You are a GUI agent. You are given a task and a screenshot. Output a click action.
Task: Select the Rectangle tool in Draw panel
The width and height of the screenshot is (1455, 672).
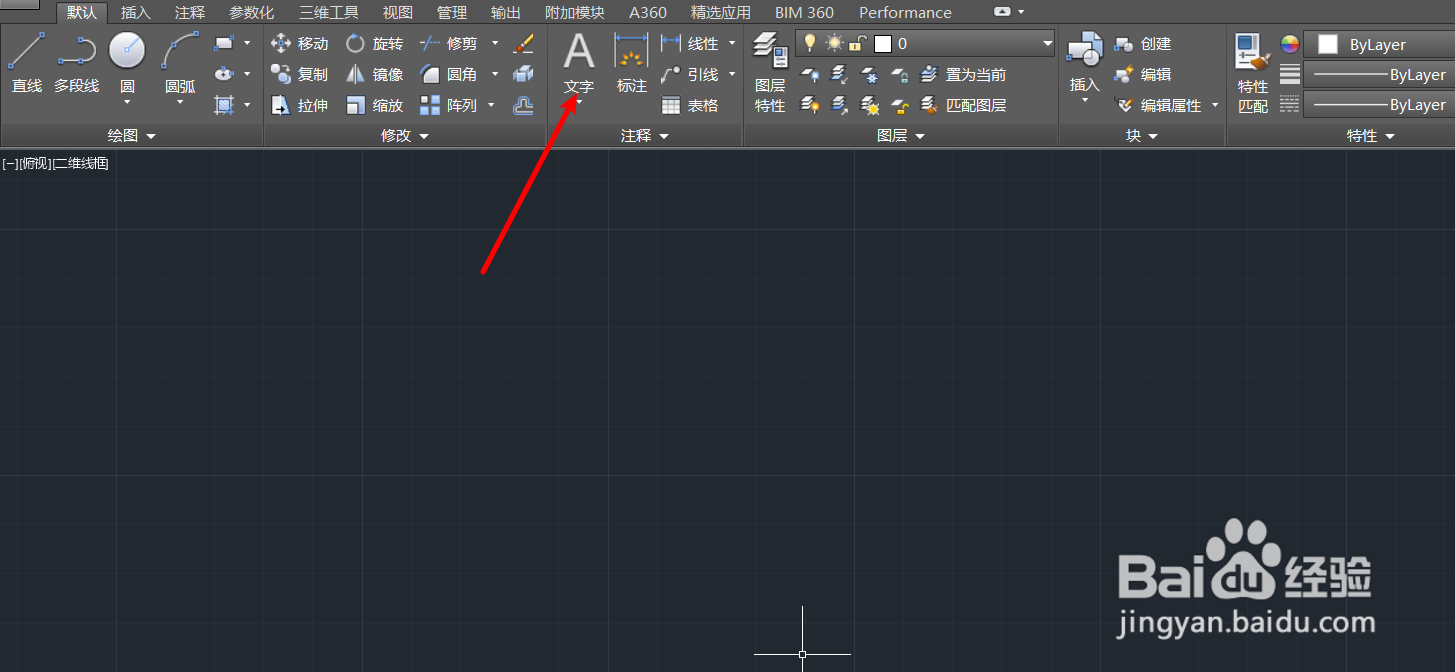(223, 44)
